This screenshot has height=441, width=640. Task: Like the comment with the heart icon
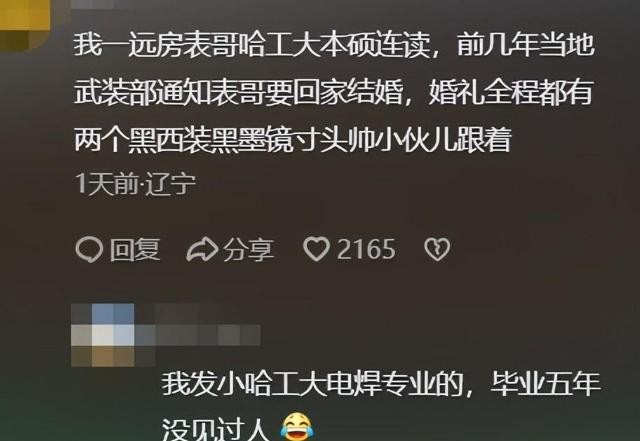point(316,249)
